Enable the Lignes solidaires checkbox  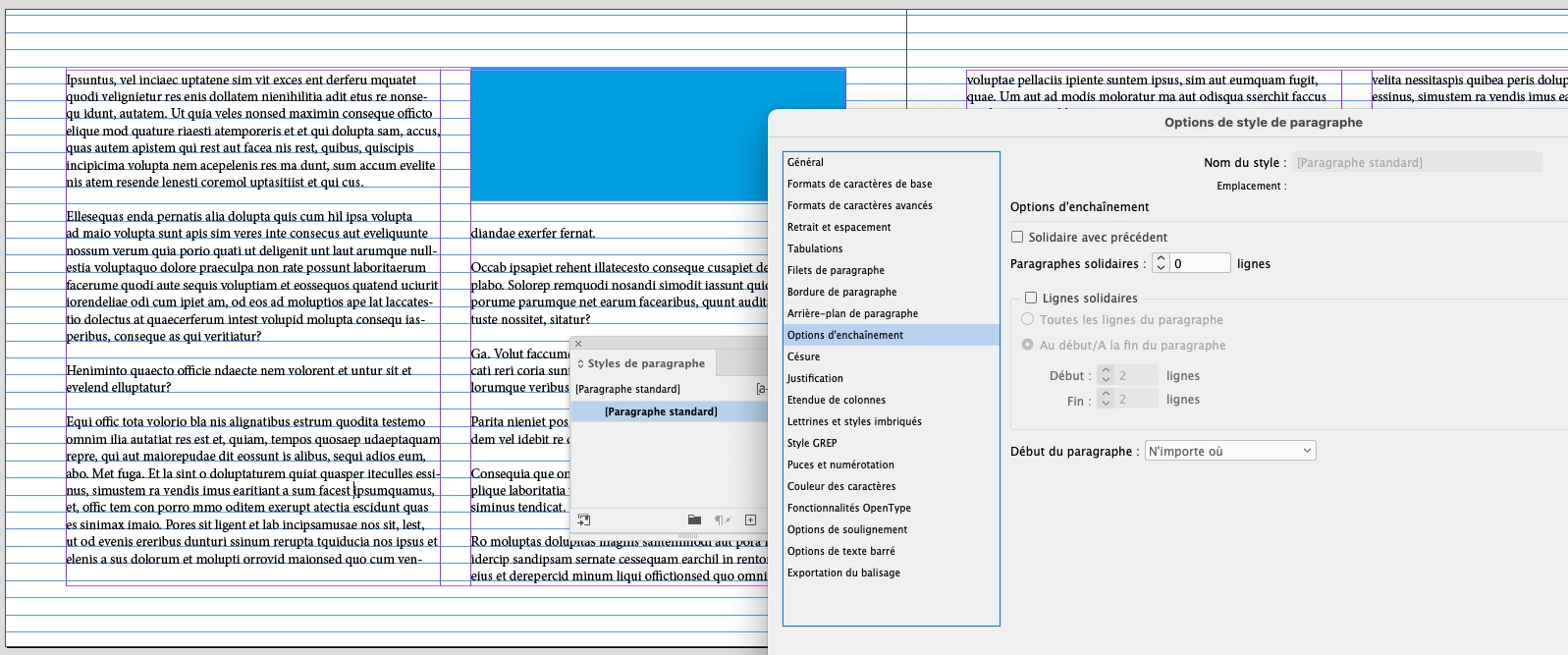[x=1031, y=298]
